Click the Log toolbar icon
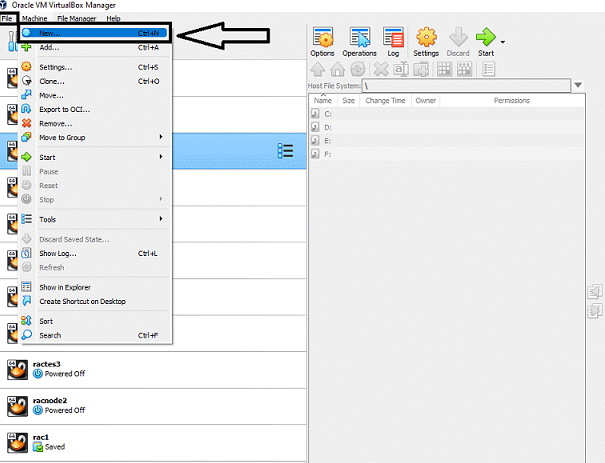605x463 pixels. coord(393,41)
